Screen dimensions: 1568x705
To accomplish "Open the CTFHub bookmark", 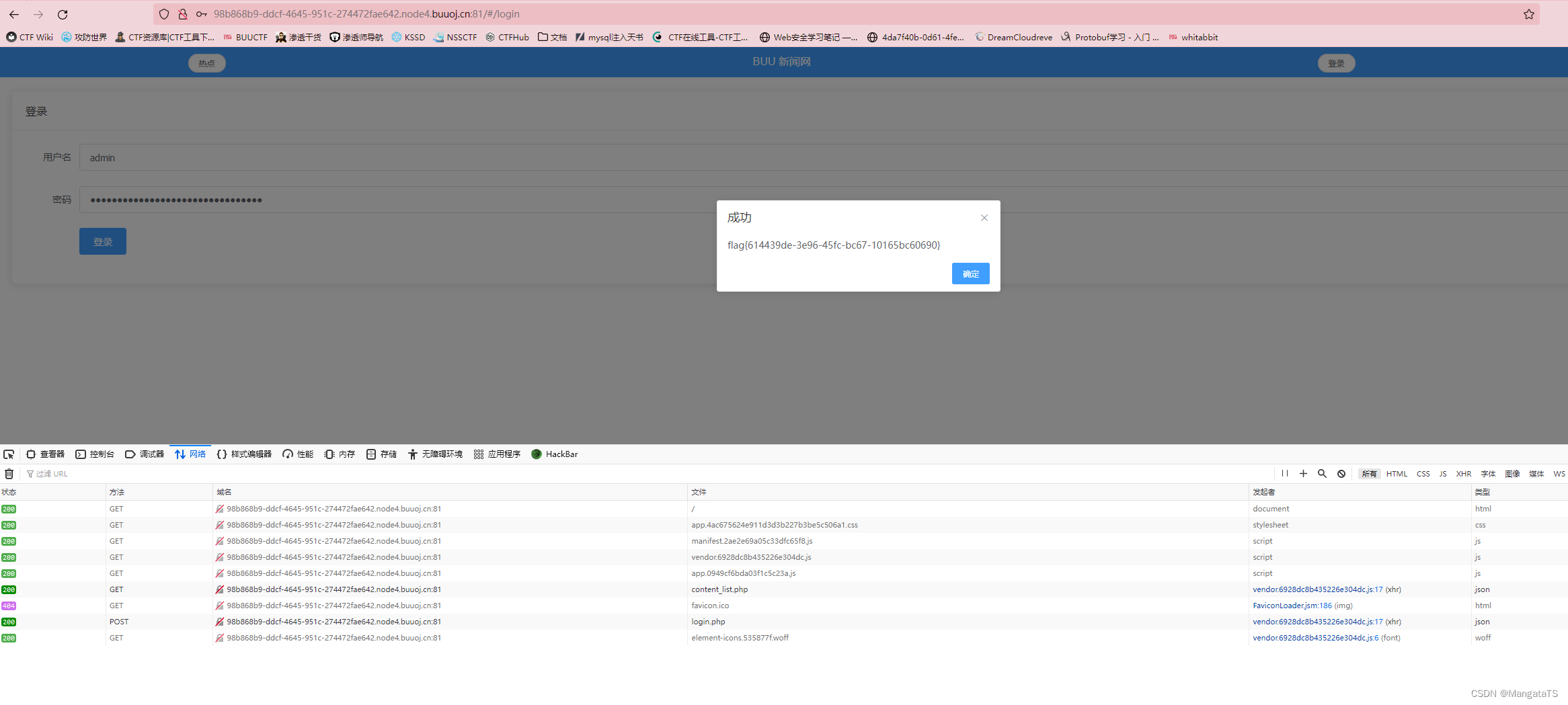I will tap(508, 38).
